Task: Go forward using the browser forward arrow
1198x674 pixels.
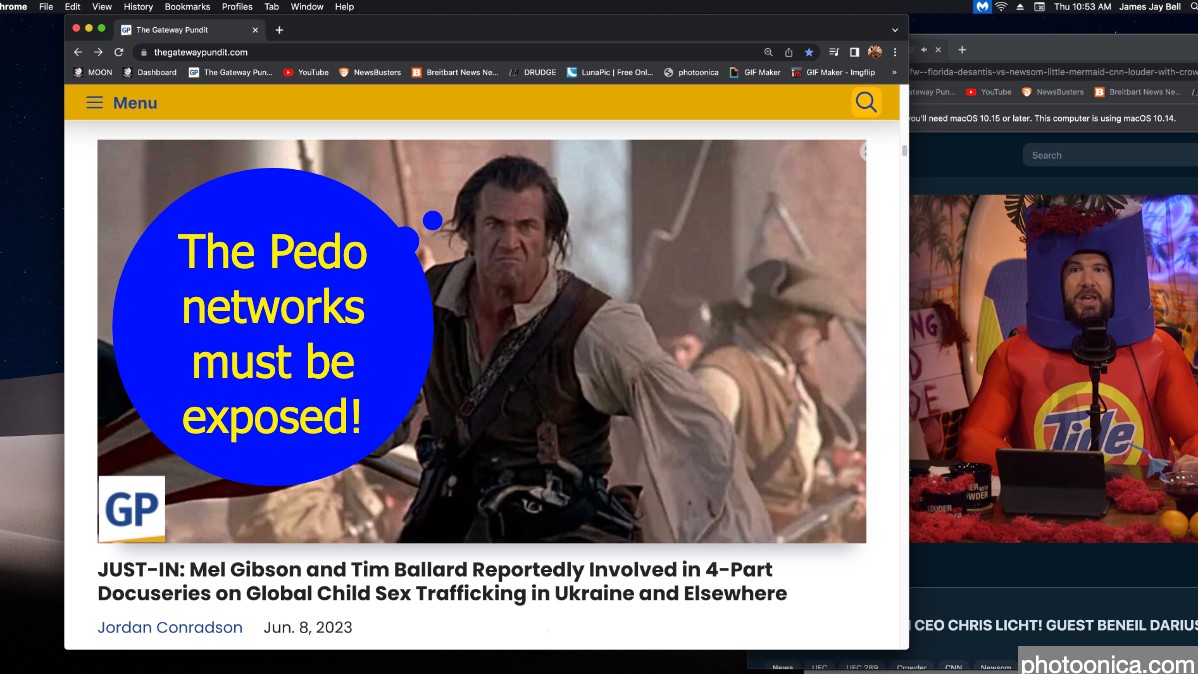Action: tap(99, 52)
